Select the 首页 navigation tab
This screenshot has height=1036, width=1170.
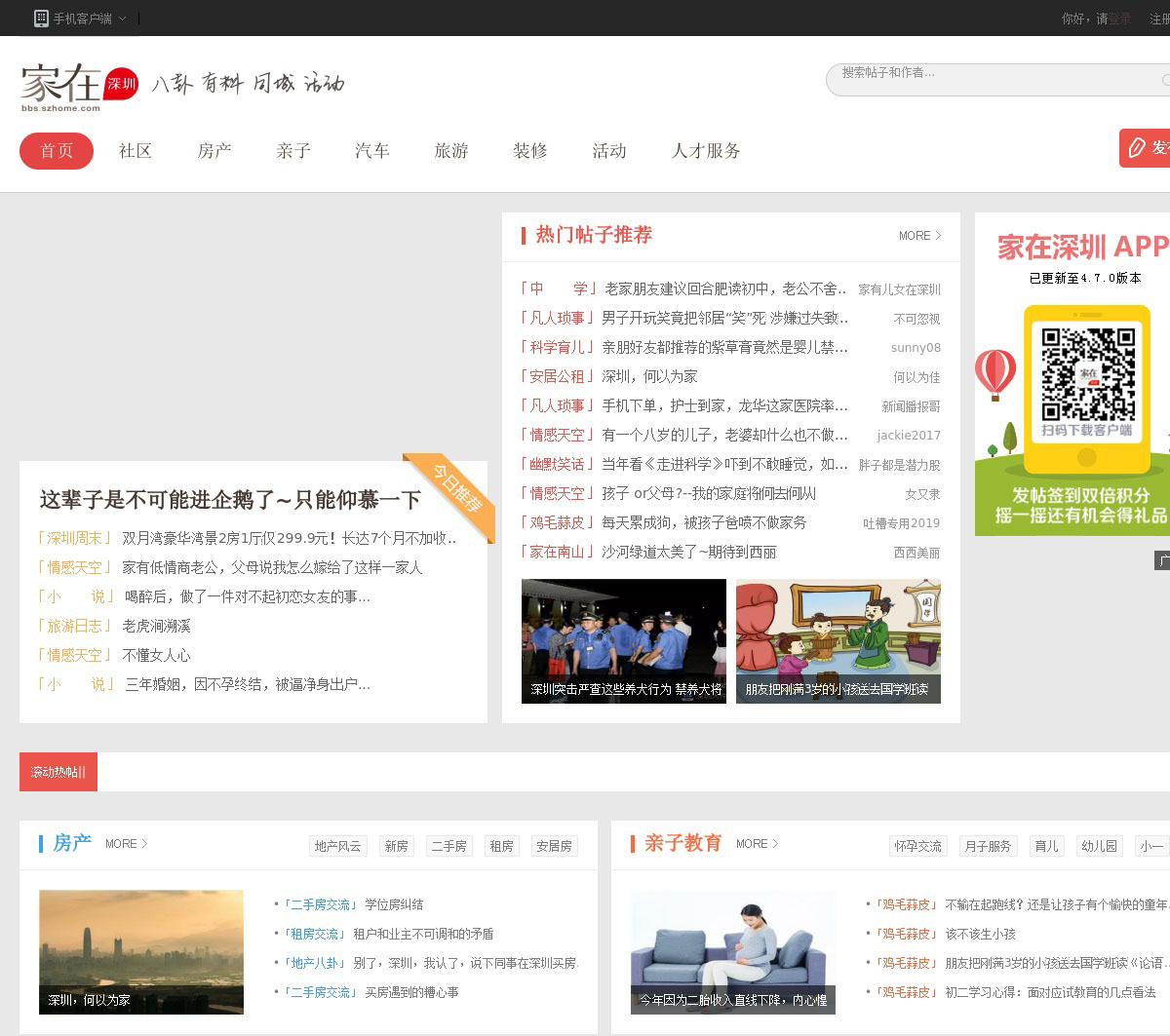(57, 151)
